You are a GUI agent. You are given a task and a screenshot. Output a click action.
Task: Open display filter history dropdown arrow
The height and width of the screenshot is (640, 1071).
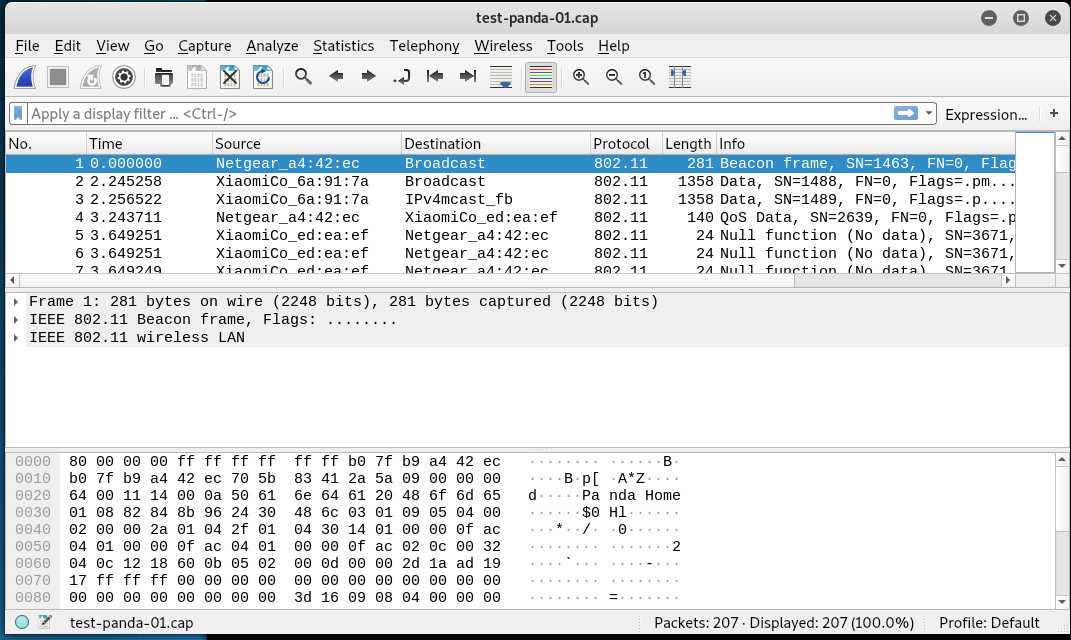[929, 113]
